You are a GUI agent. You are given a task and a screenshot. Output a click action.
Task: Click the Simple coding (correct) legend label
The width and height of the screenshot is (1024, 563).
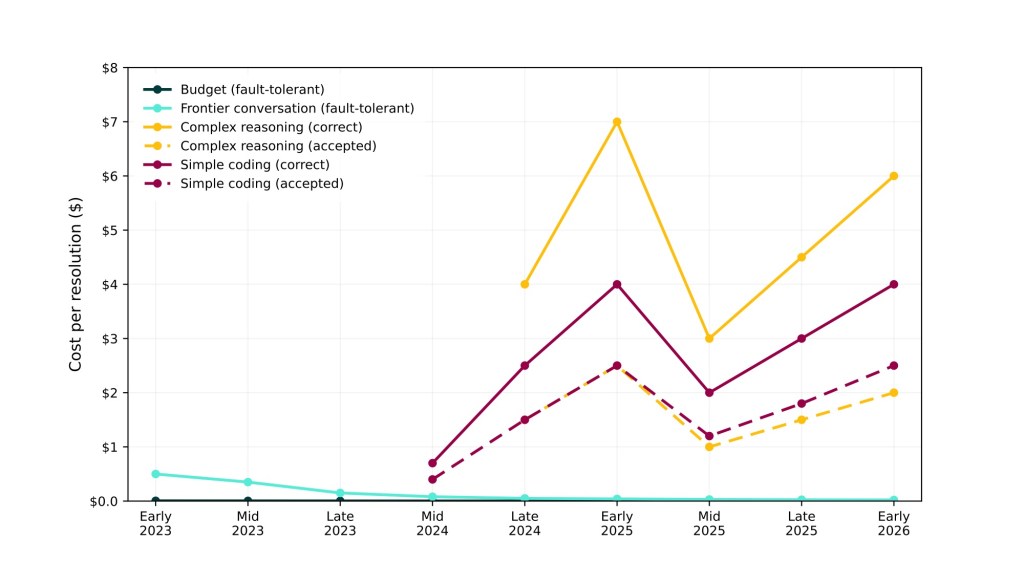pyautogui.click(x=255, y=165)
